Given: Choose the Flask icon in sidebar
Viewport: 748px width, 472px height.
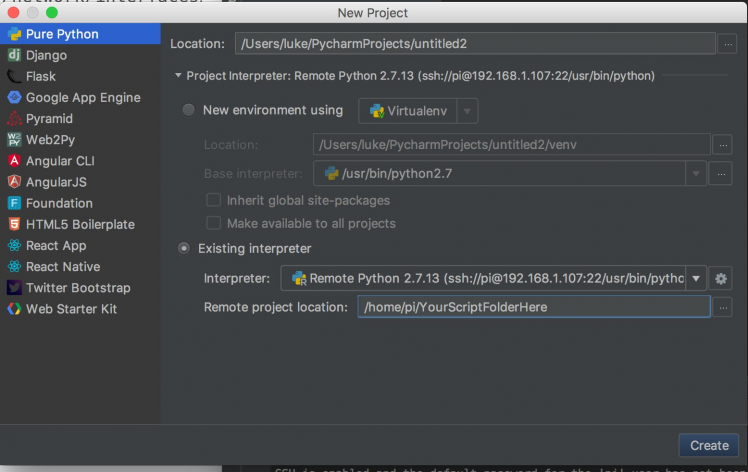Looking at the screenshot, I should (x=14, y=76).
